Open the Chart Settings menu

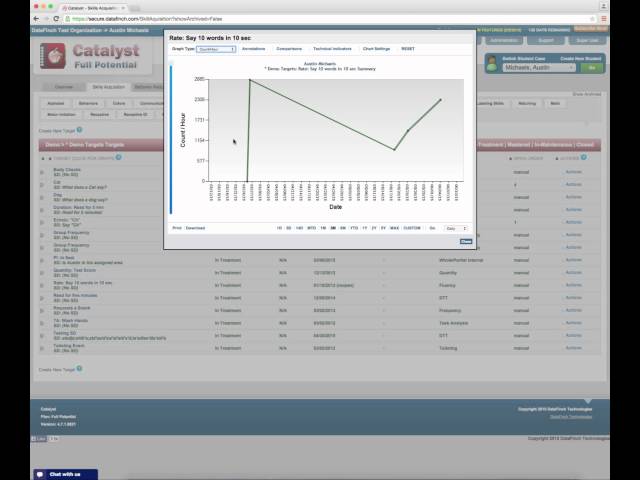376,49
